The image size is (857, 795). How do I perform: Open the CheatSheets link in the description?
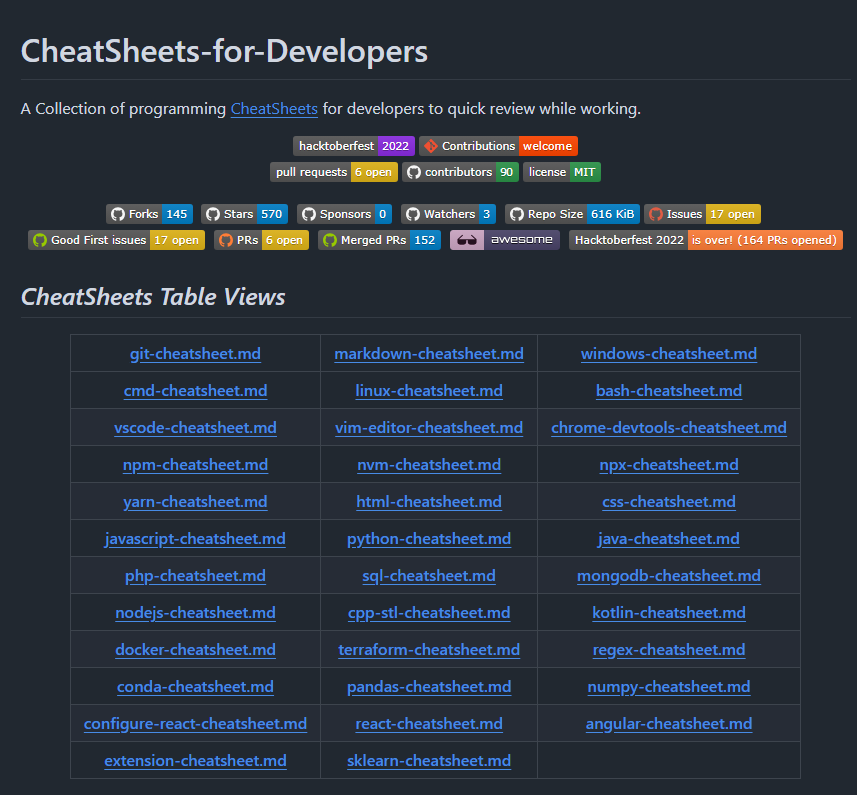click(x=274, y=109)
